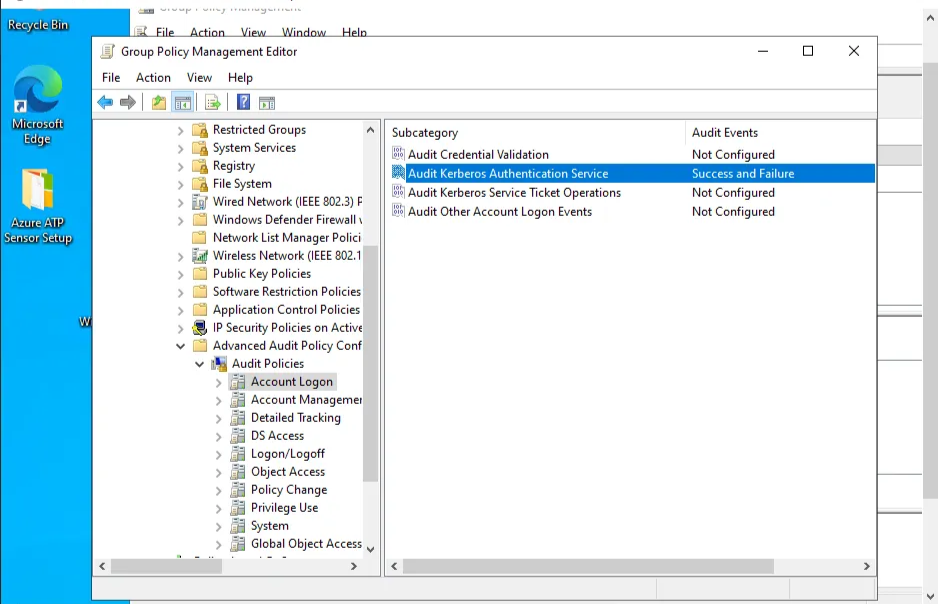Click the DS Access category icon

point(238,435)
